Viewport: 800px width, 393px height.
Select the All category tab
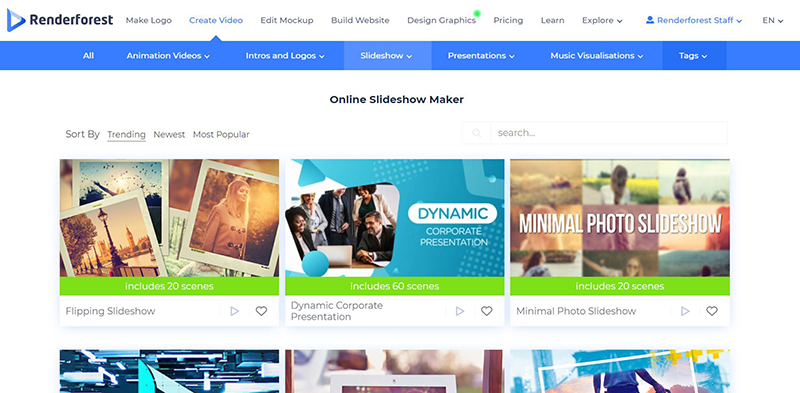[88, 56]
